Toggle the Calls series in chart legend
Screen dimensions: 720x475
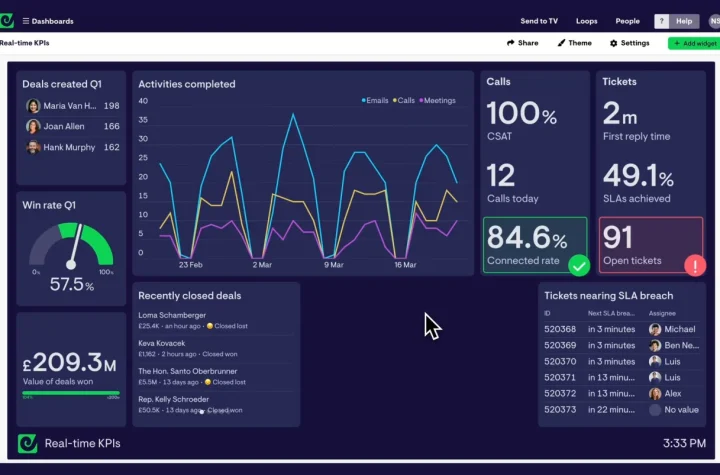pos(404,100)
